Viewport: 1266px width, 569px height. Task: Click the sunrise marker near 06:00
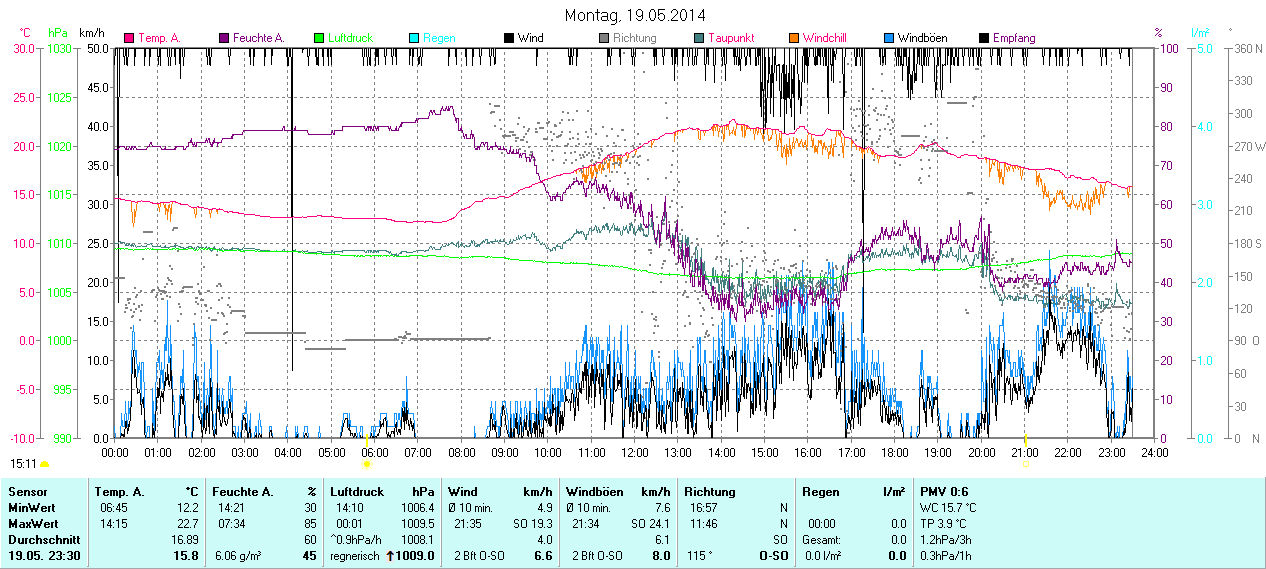367,464
